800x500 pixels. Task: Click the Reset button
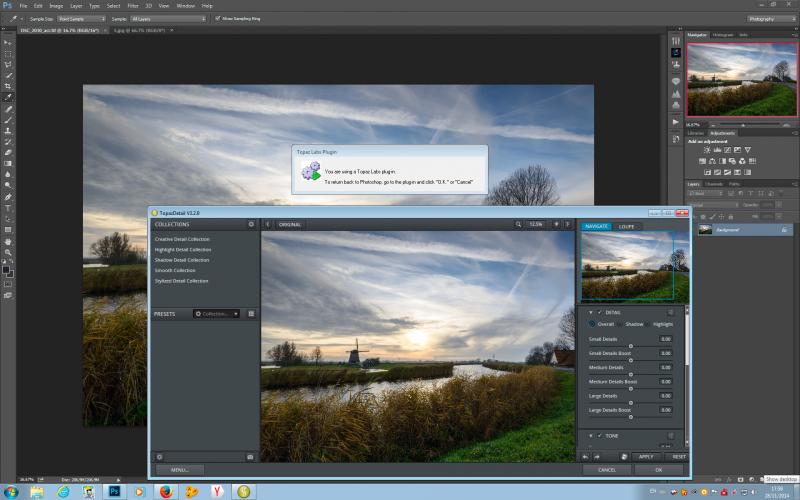coord(679,457)
